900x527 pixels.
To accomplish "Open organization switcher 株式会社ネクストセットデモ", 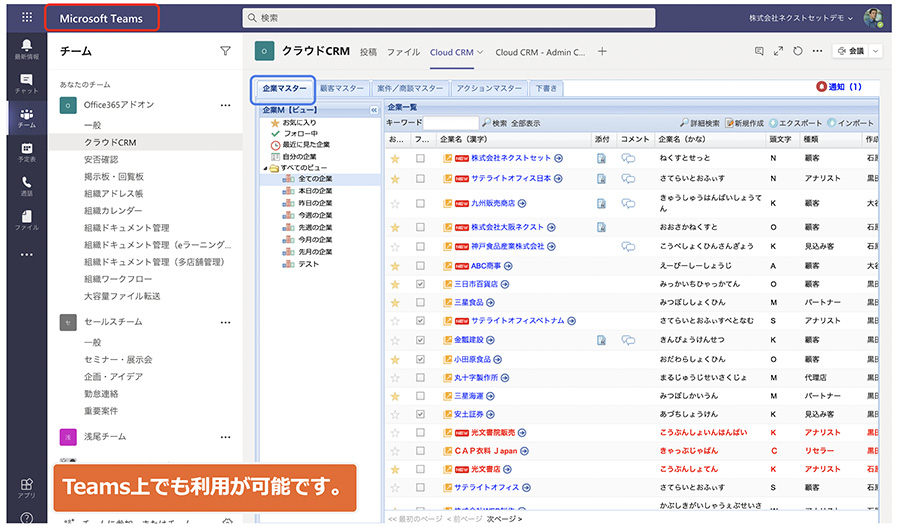I will click(801, 18).
